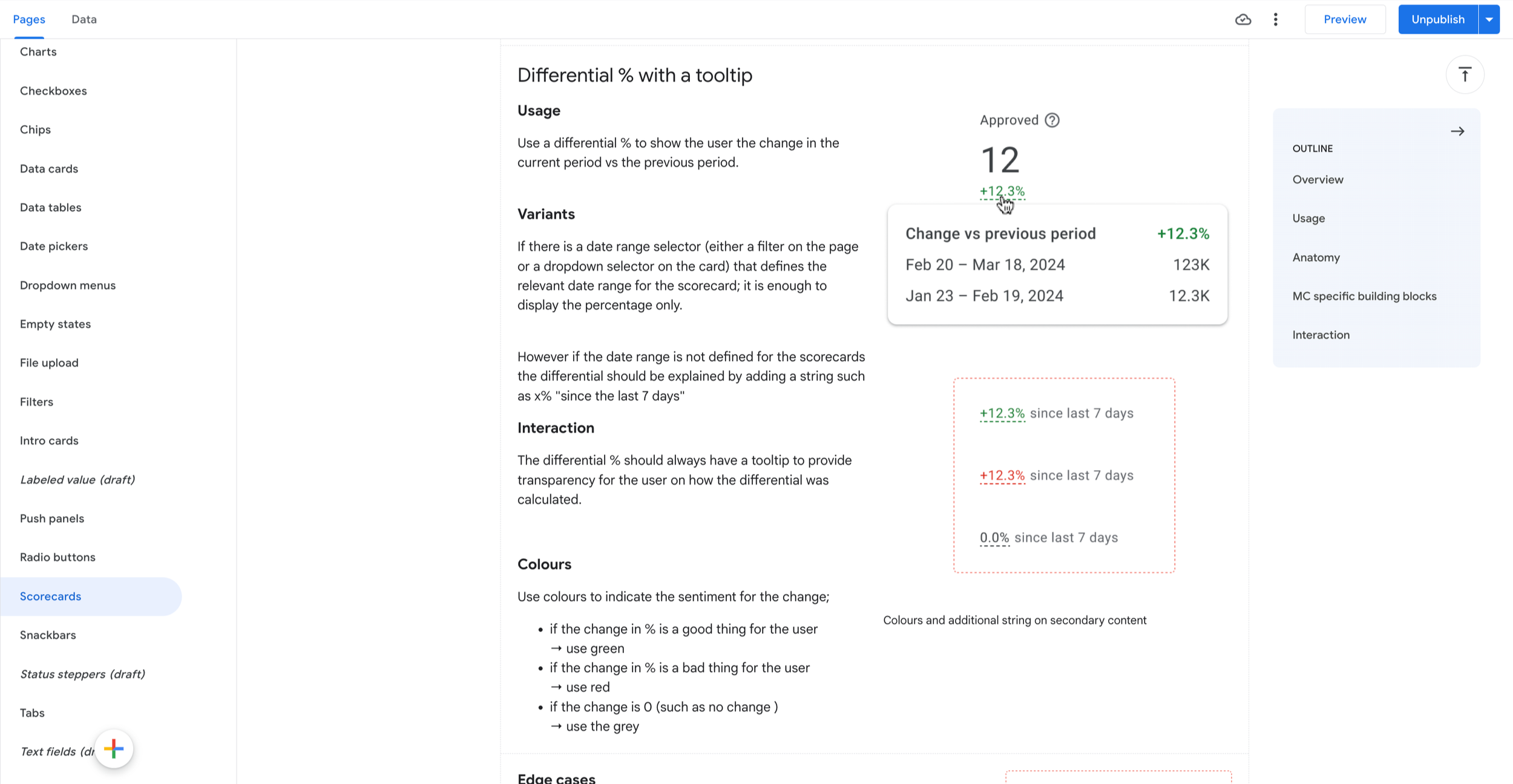Open the Radio buttons page
This screenshot has height=784, width=1513.
pyautogui.click(x=57, y=557)
